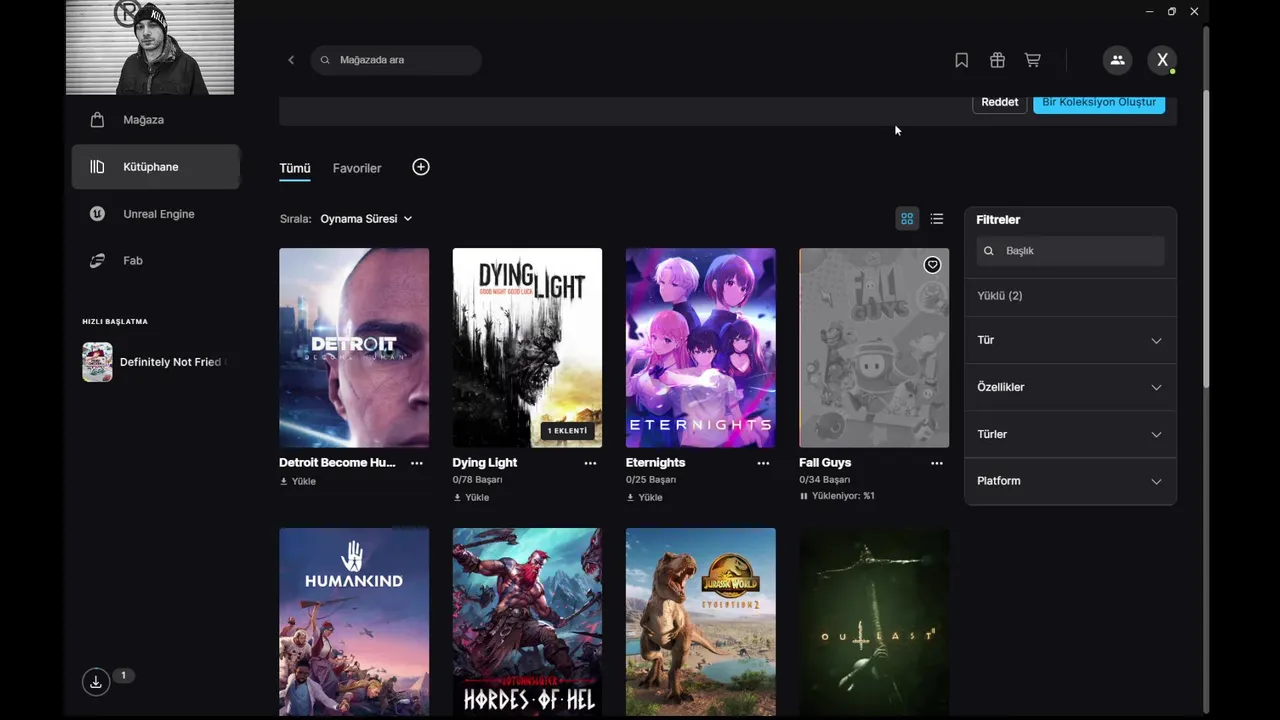Select the Tümü tab
This screenshot has width=1280, height=720.
(x=295, y=168)
